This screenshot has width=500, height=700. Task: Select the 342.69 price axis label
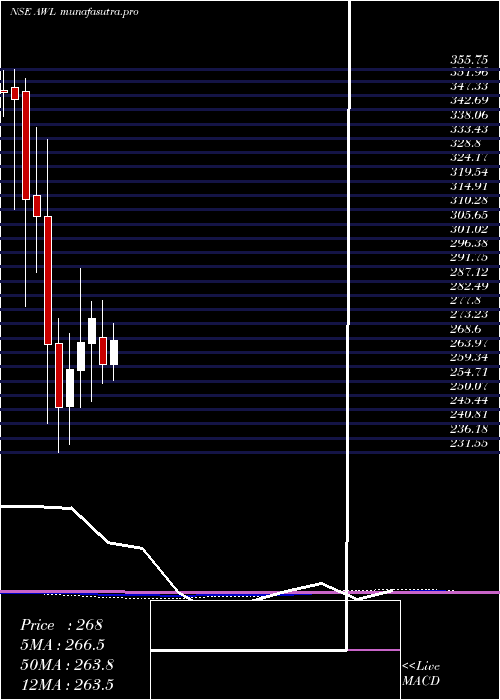[469, 100]
